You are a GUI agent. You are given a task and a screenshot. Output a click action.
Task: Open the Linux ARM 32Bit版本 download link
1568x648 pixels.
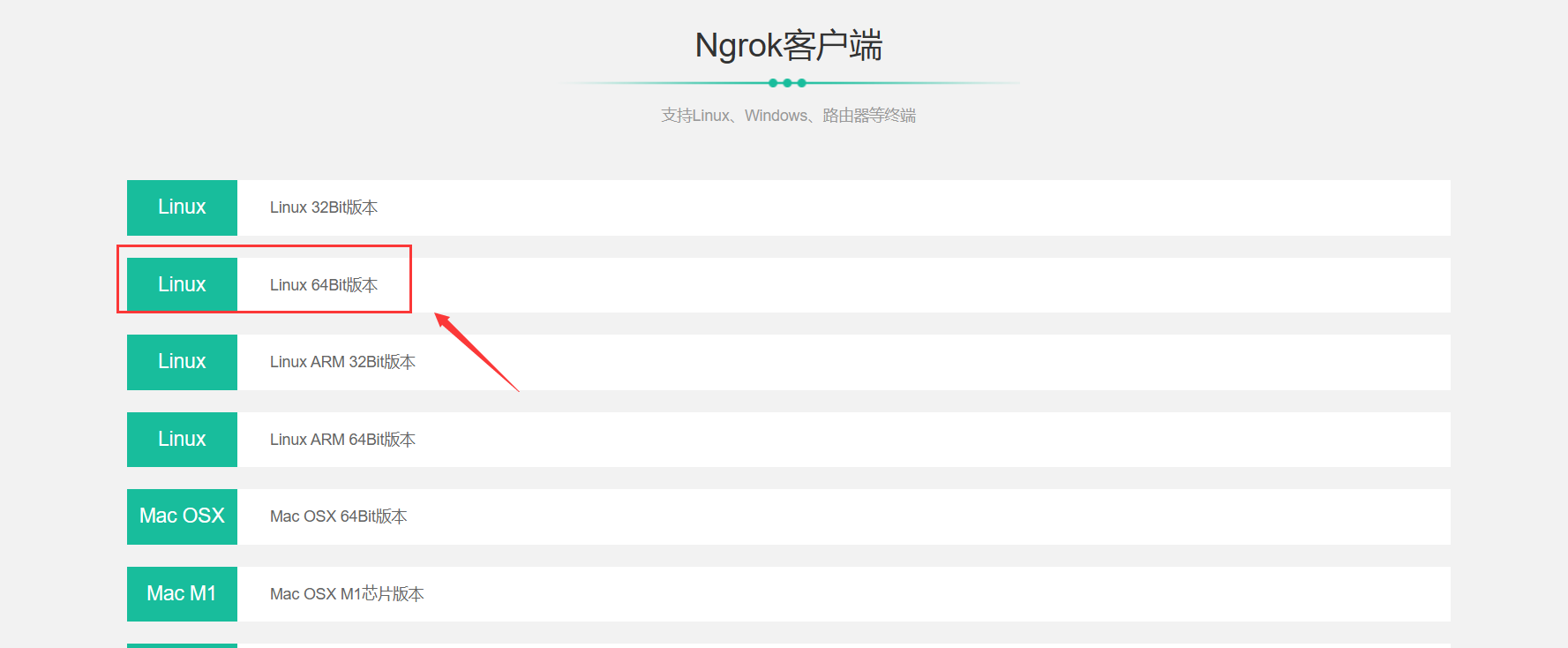[x=342, y=362]
